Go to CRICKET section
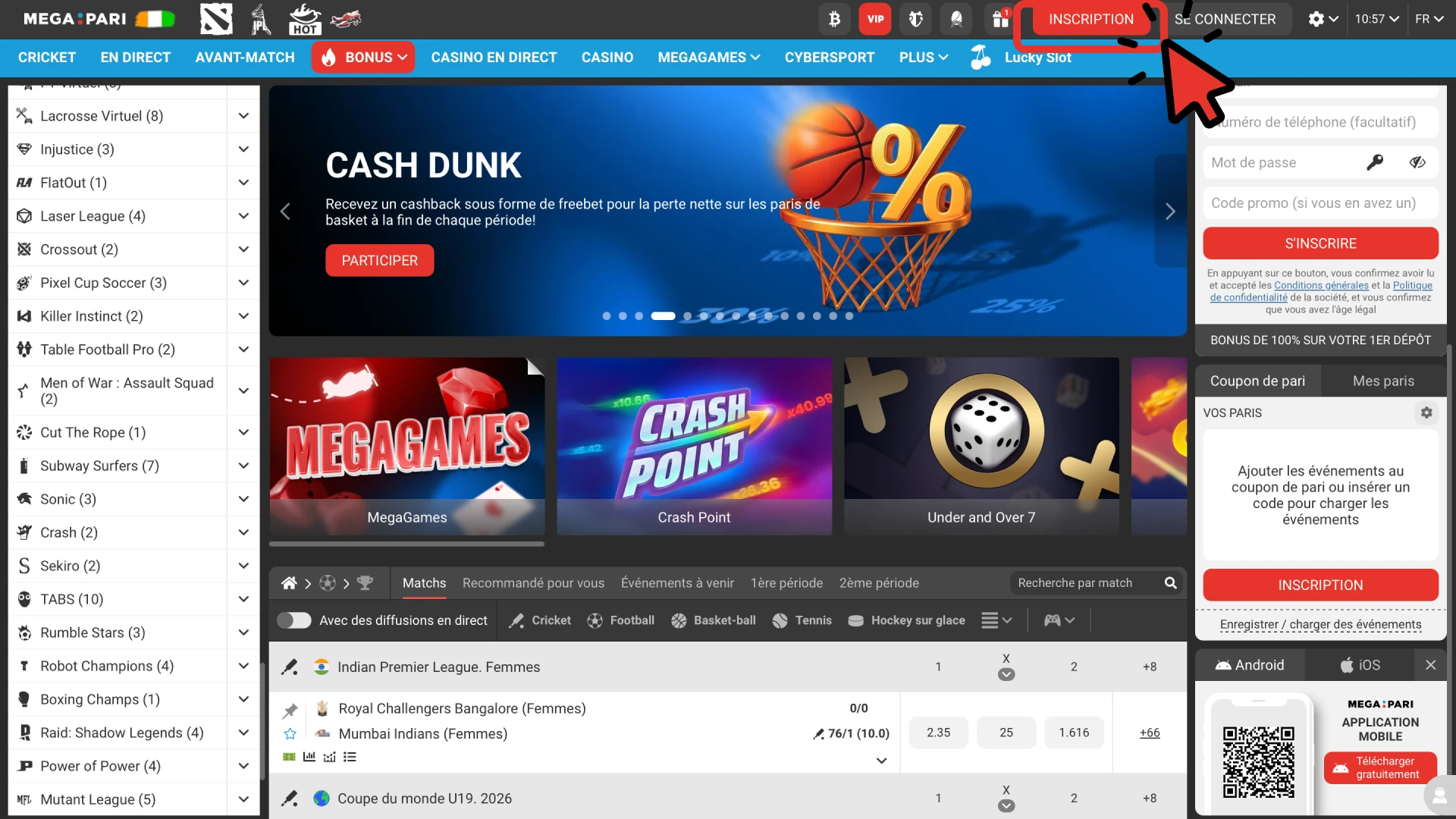Viewport: 1456px width, 819px height. point(47,58)
